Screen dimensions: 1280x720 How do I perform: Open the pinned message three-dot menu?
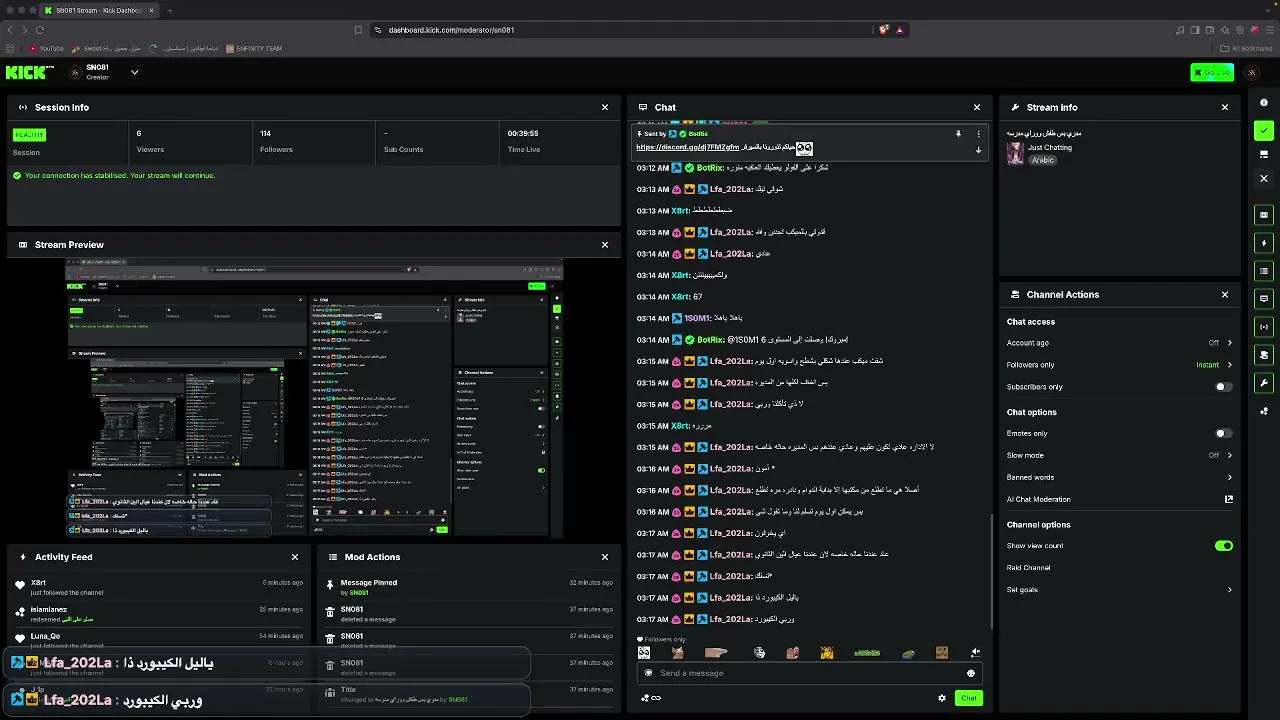978,134
